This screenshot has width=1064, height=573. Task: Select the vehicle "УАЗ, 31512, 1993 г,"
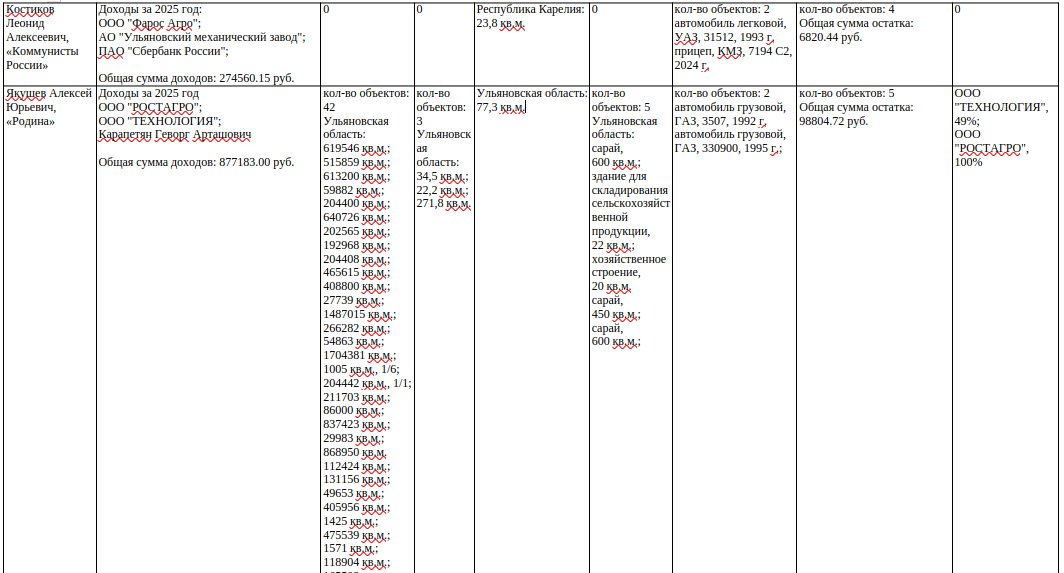[723, 37]
